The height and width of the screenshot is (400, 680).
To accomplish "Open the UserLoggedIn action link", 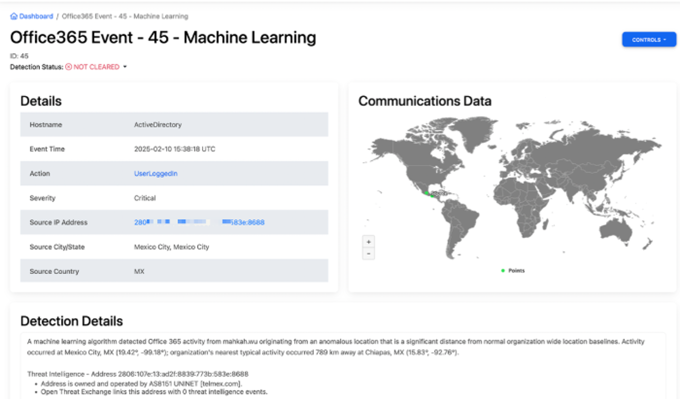I will click(x=156, y=174).
